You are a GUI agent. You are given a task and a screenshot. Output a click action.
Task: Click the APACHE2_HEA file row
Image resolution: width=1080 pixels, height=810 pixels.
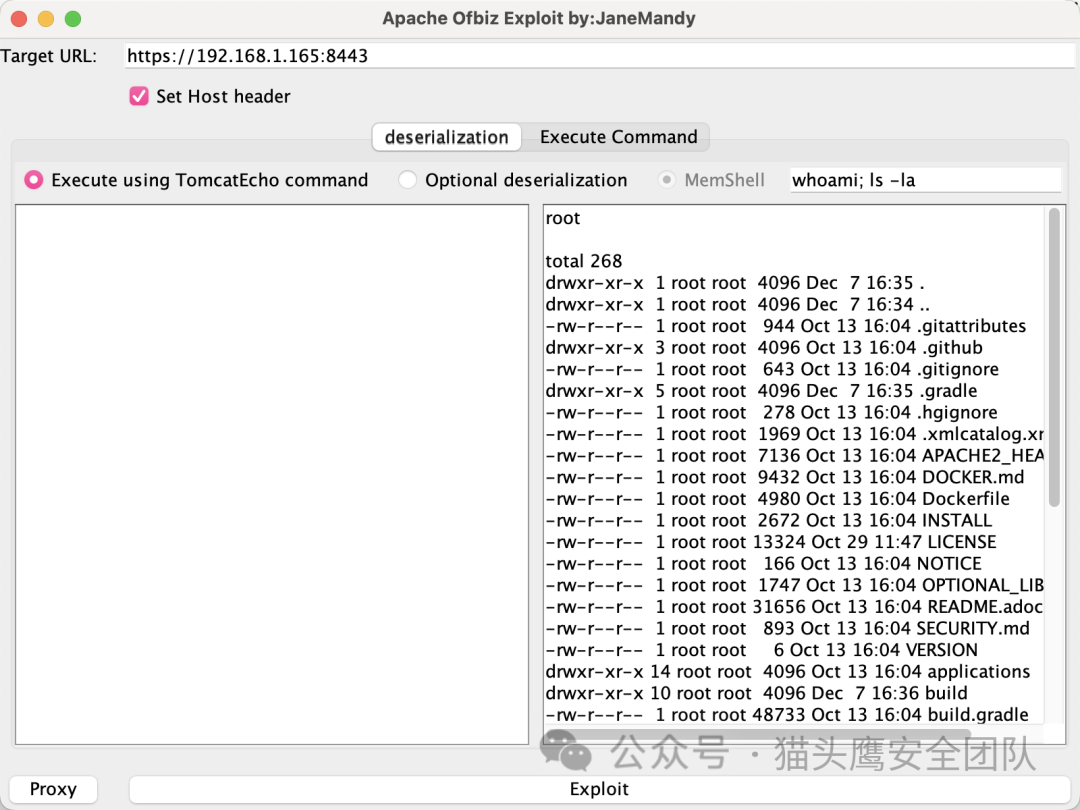tap(794, 456)
